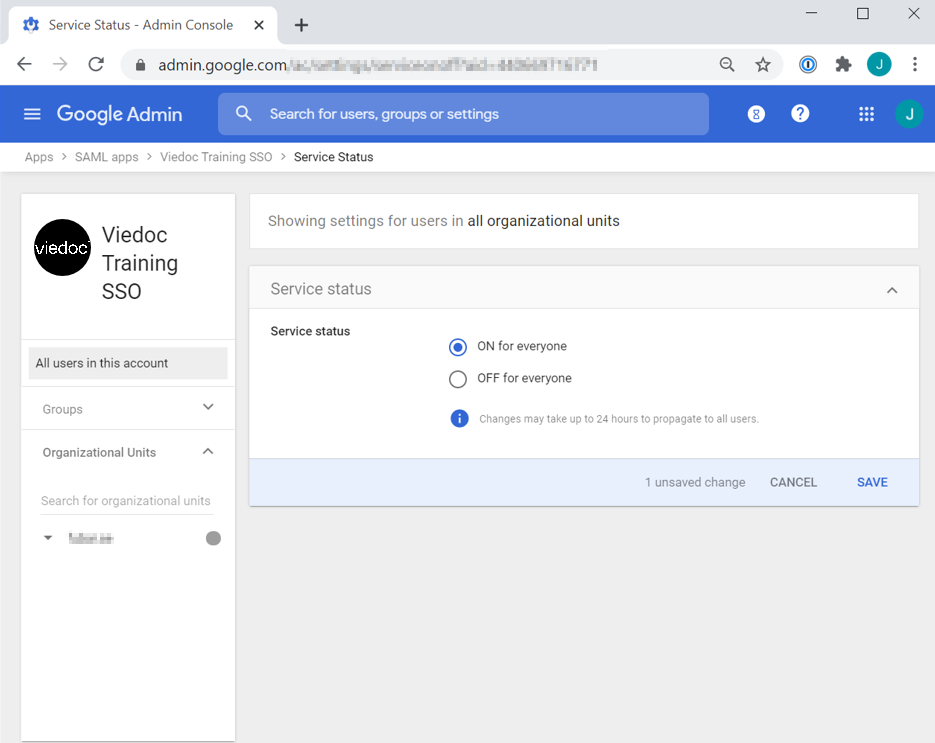Open the Google apps grid launcher
Image resolution: width=935 pixels, height=743 pixels.
866,114
